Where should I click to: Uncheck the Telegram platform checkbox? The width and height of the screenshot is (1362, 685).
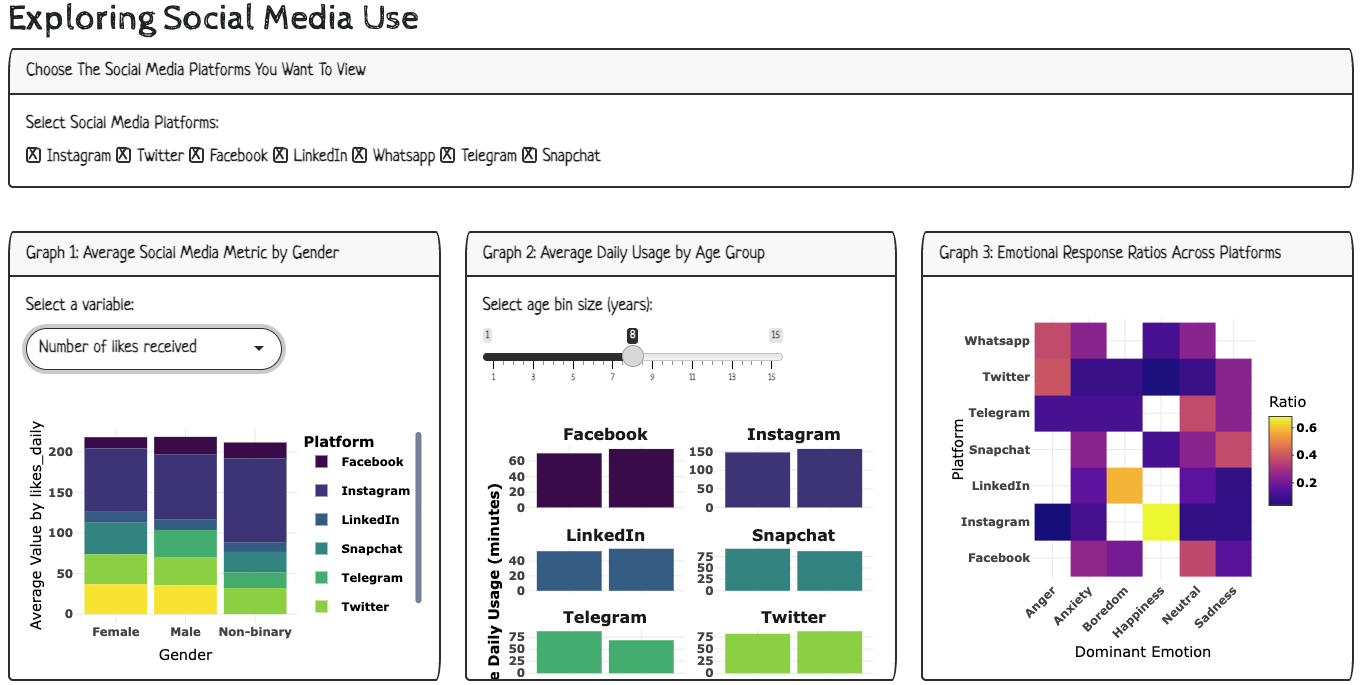447,155
